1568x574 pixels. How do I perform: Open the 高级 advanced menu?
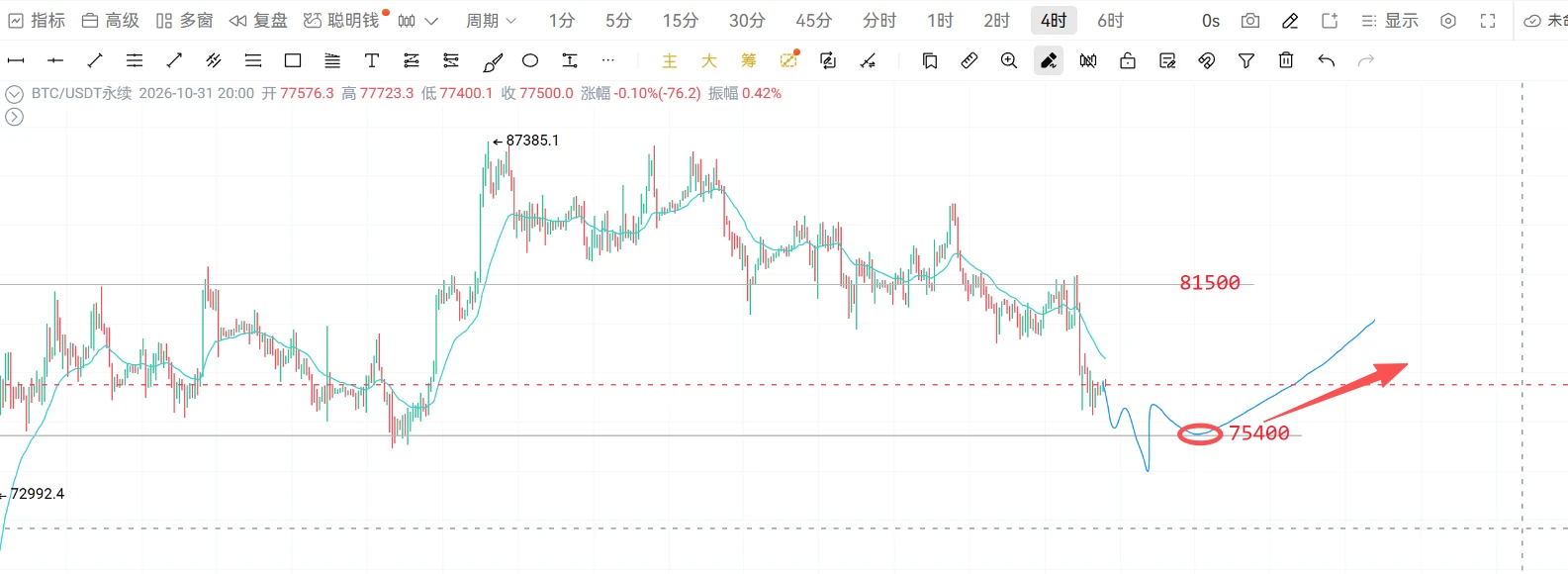coord(111,21)
